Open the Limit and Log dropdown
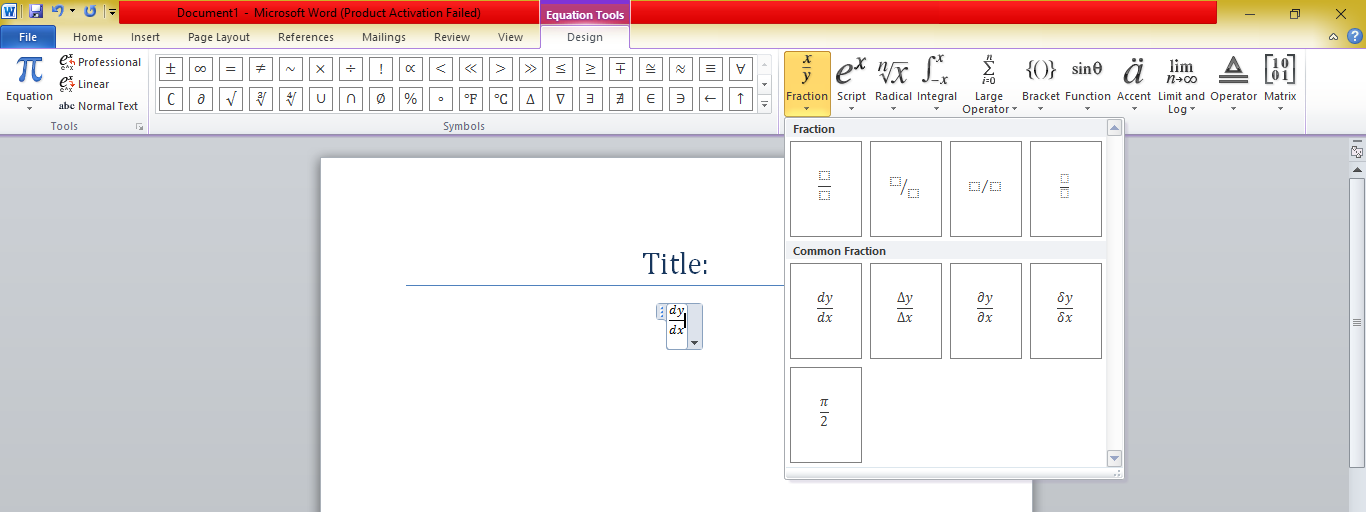This screenshot has height=512, width=1366. click(1181, 84)
